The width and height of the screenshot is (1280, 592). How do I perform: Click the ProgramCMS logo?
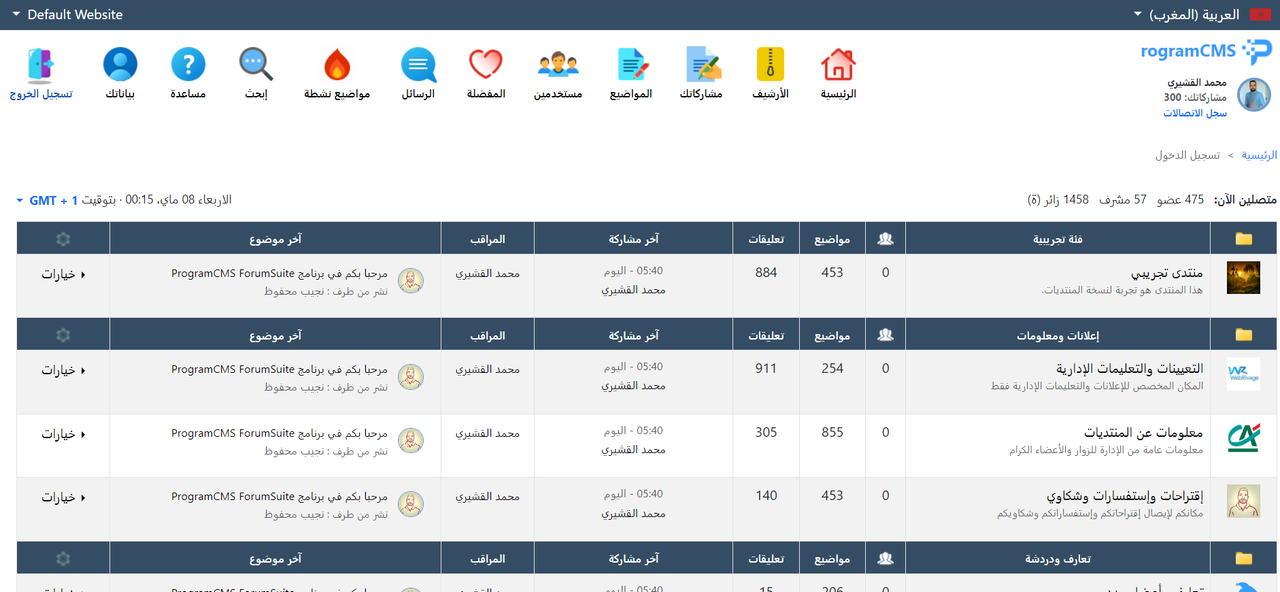[x=1206, y=51]
